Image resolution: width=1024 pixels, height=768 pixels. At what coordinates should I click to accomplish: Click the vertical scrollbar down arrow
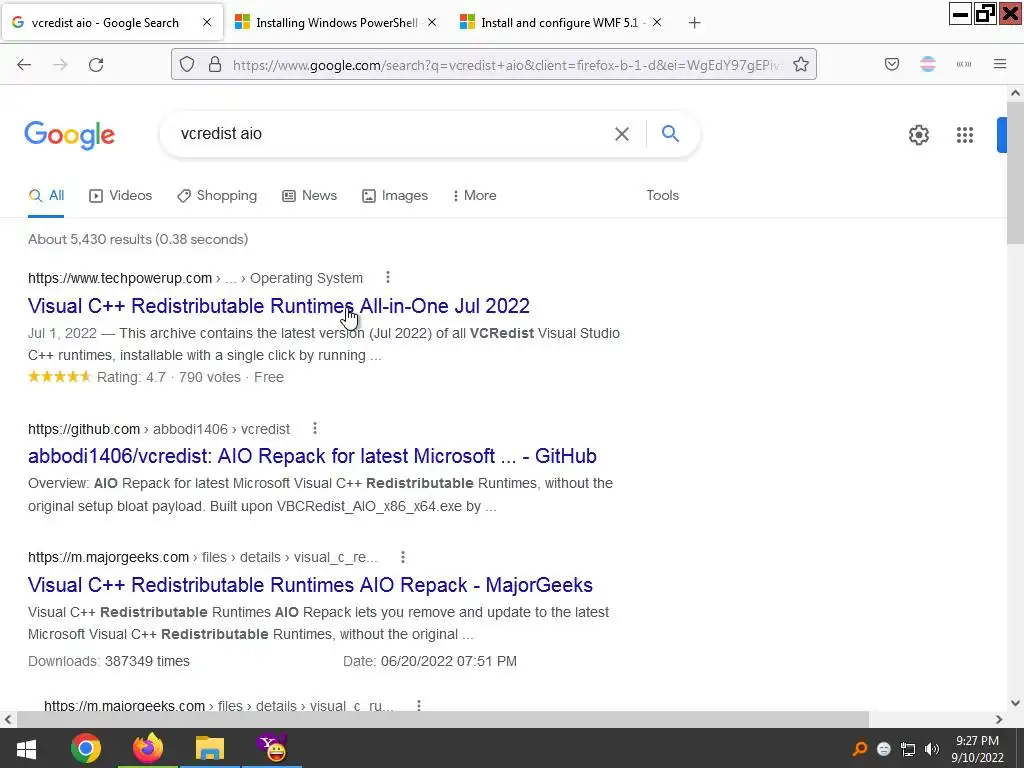tap(1015, 703)
